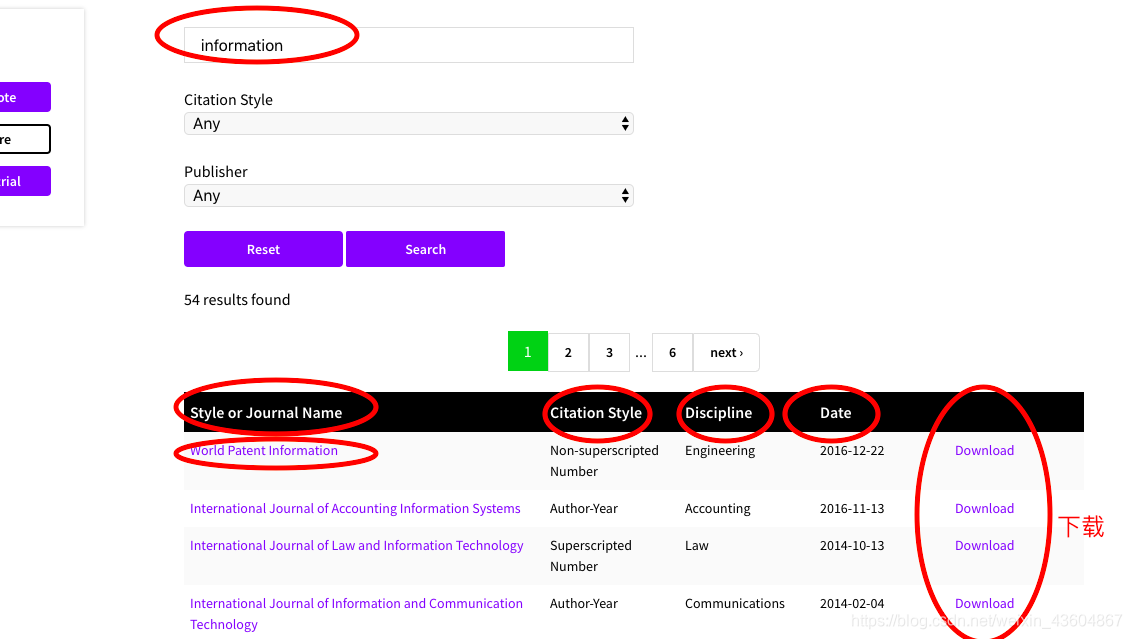
Task: Click the next page button
Action: click(x=726, y=352)
